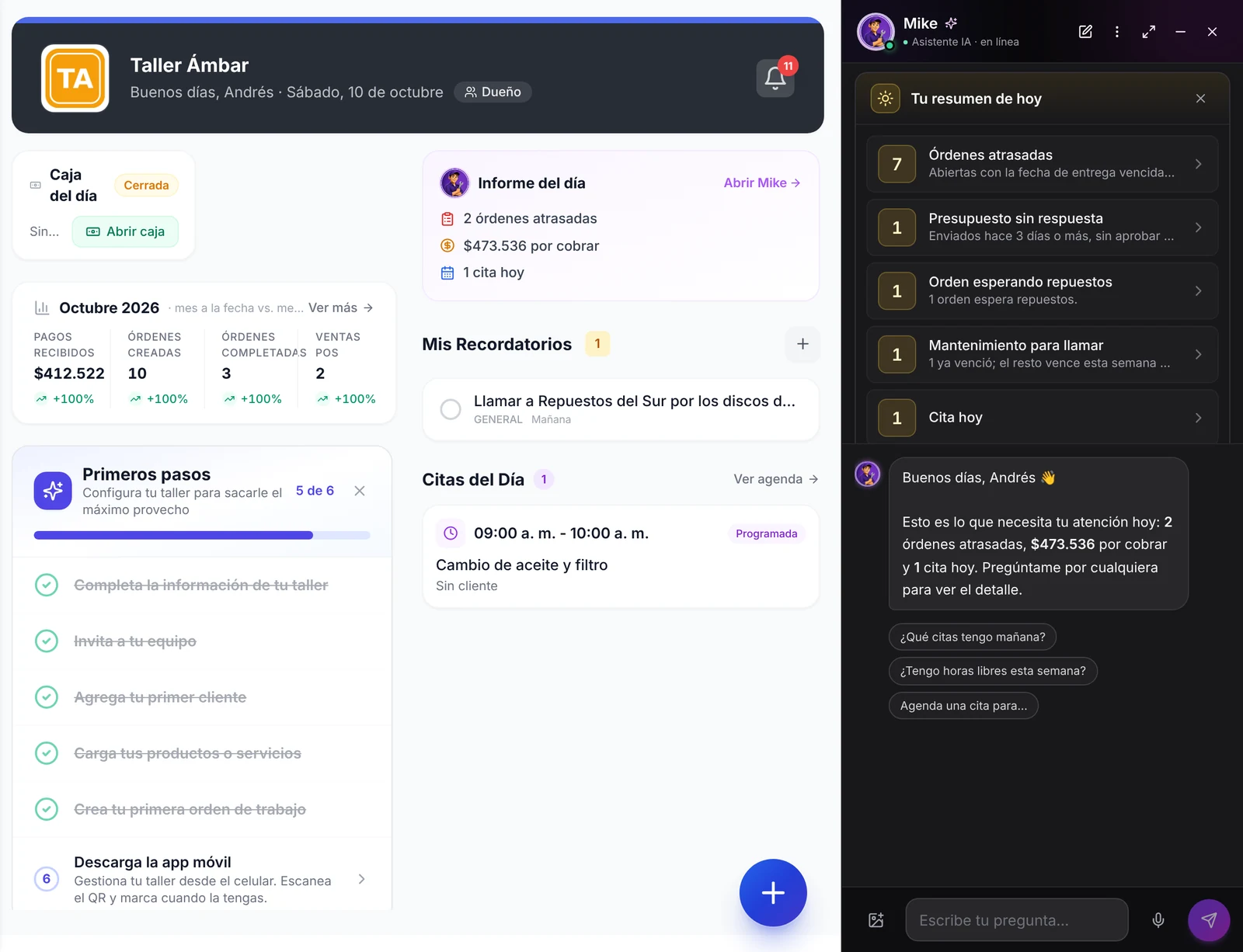Toggle the Carga tus productos o servicios check

(47, 753)
